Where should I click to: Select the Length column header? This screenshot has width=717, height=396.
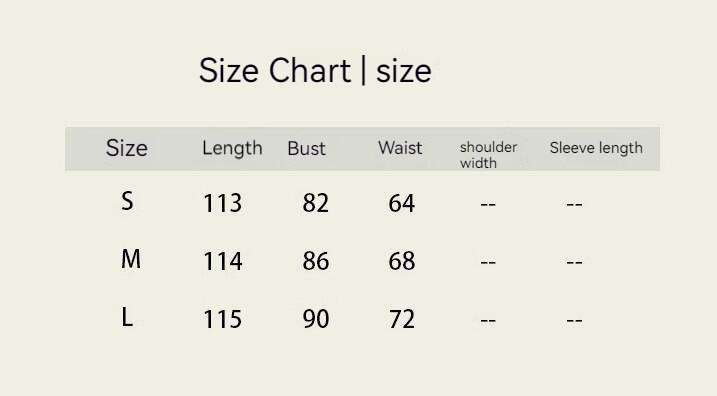point(232,149)
